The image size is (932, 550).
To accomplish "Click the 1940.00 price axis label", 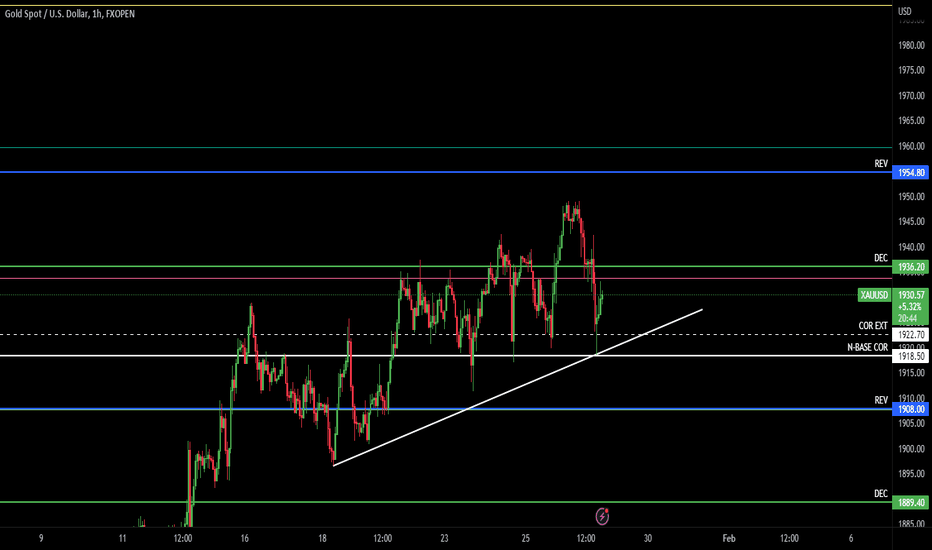I will (x=911, y=247).
